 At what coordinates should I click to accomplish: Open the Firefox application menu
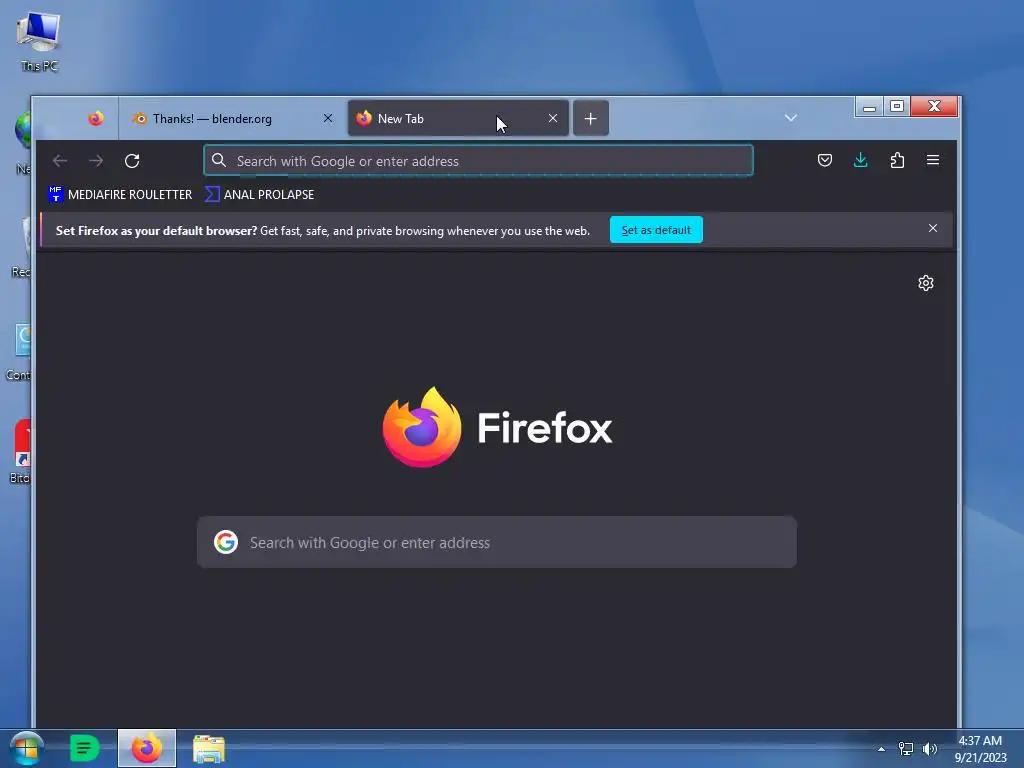(x=933, y=160)
